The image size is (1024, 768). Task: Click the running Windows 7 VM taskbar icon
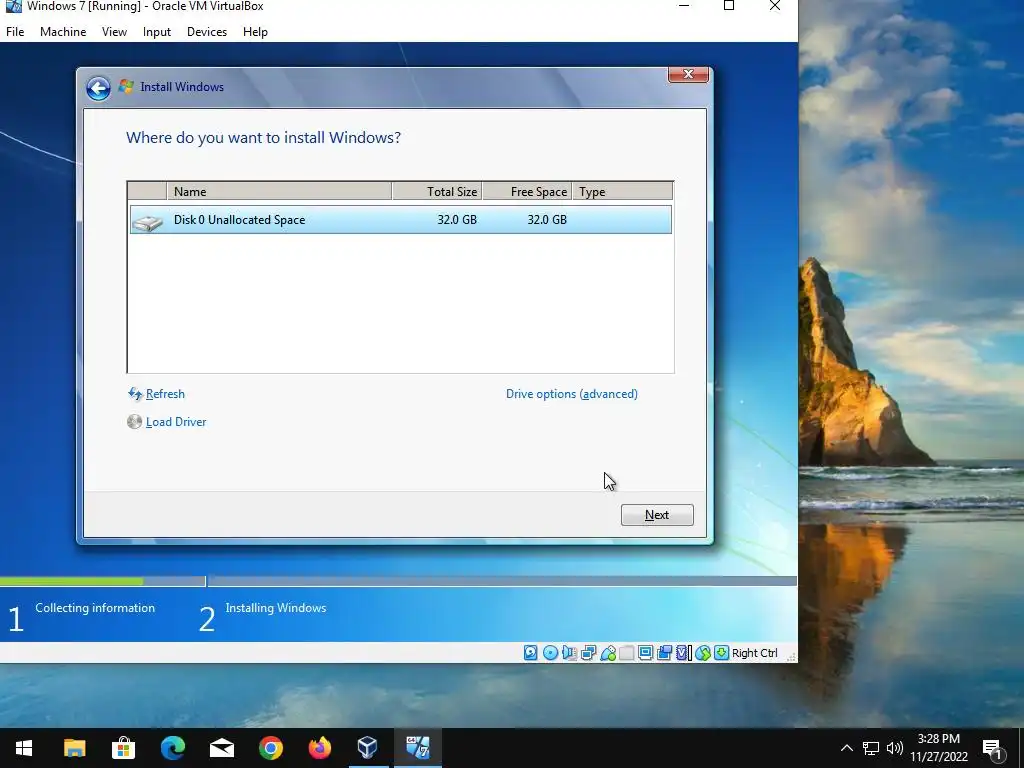coord(417,748)
